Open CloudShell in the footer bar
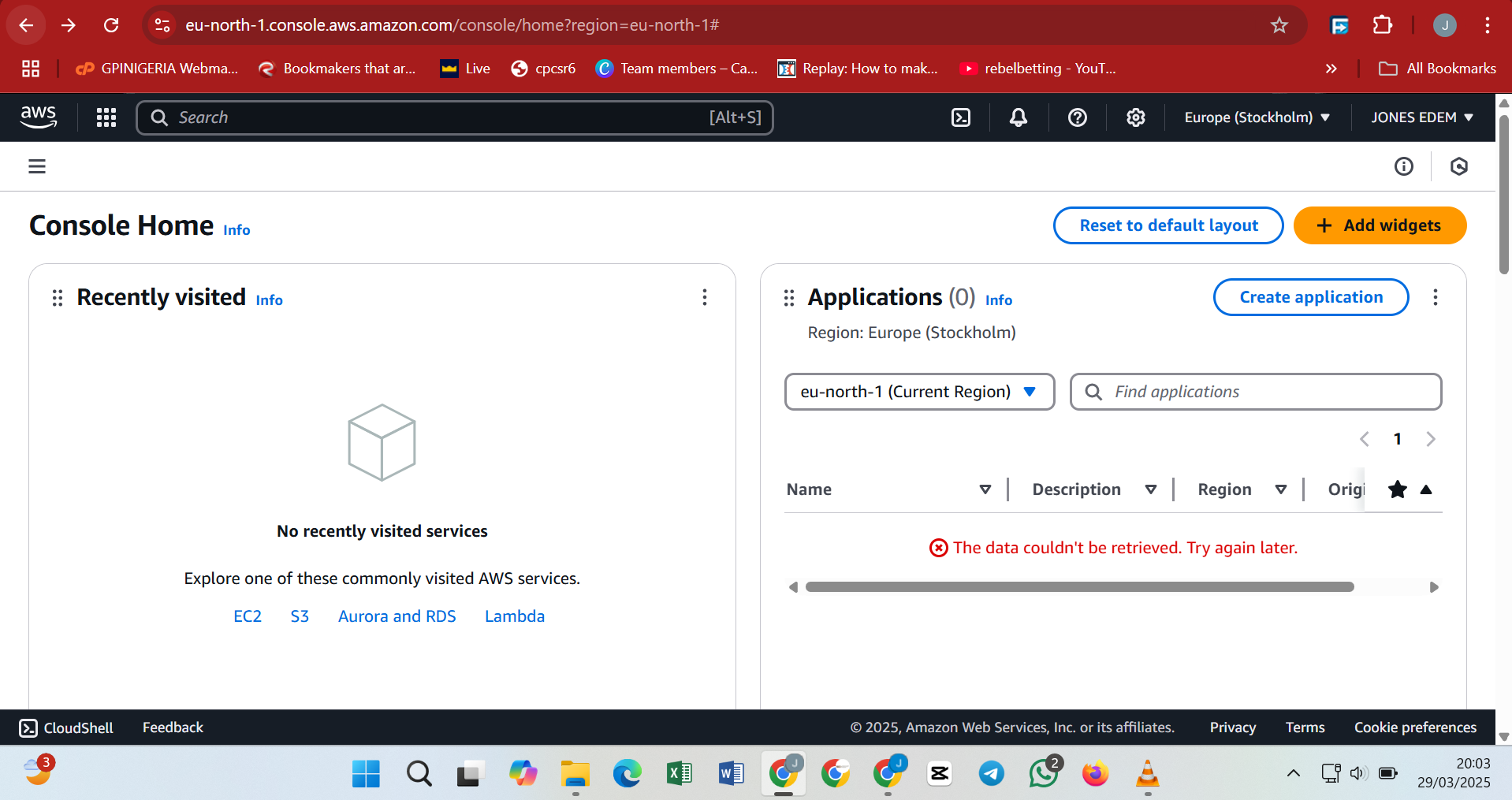Image resolution: width=1512 pixels, height=800 pixels. (x=66, y=727)
